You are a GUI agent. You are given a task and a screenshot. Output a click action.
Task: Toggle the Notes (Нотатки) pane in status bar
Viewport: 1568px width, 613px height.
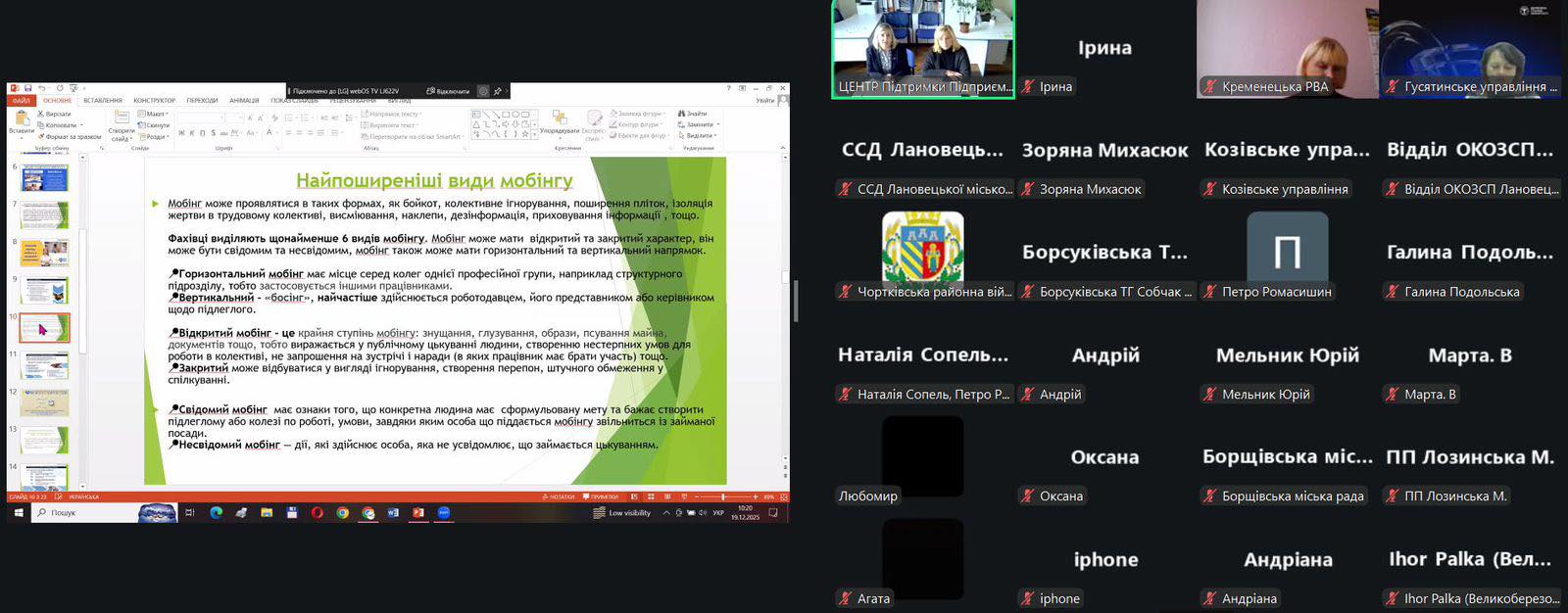[560, 496]
